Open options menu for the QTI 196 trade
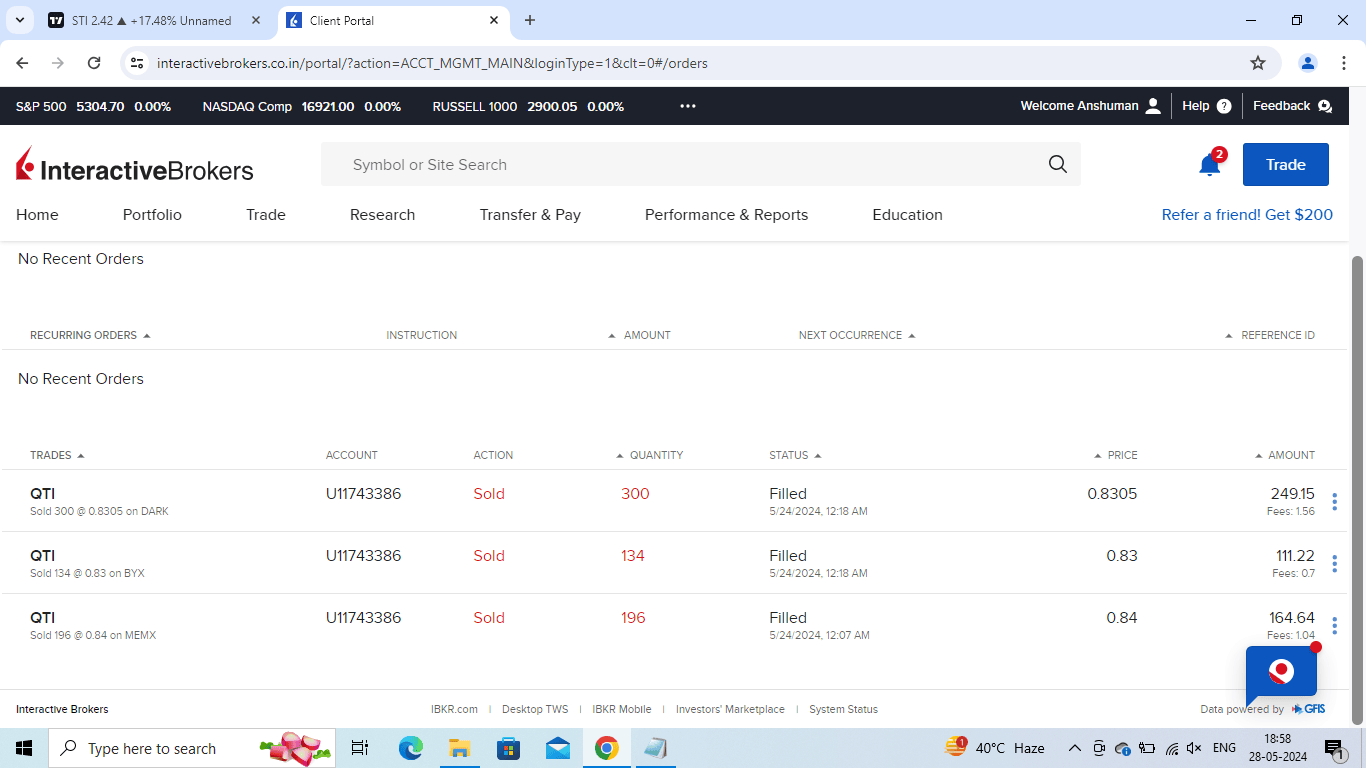 tap(1334, 626)
